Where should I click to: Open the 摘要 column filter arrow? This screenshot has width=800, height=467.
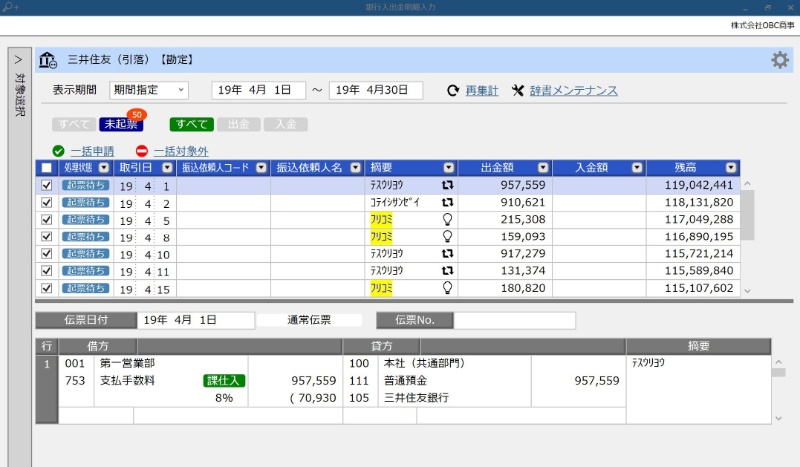pos(448,168)
